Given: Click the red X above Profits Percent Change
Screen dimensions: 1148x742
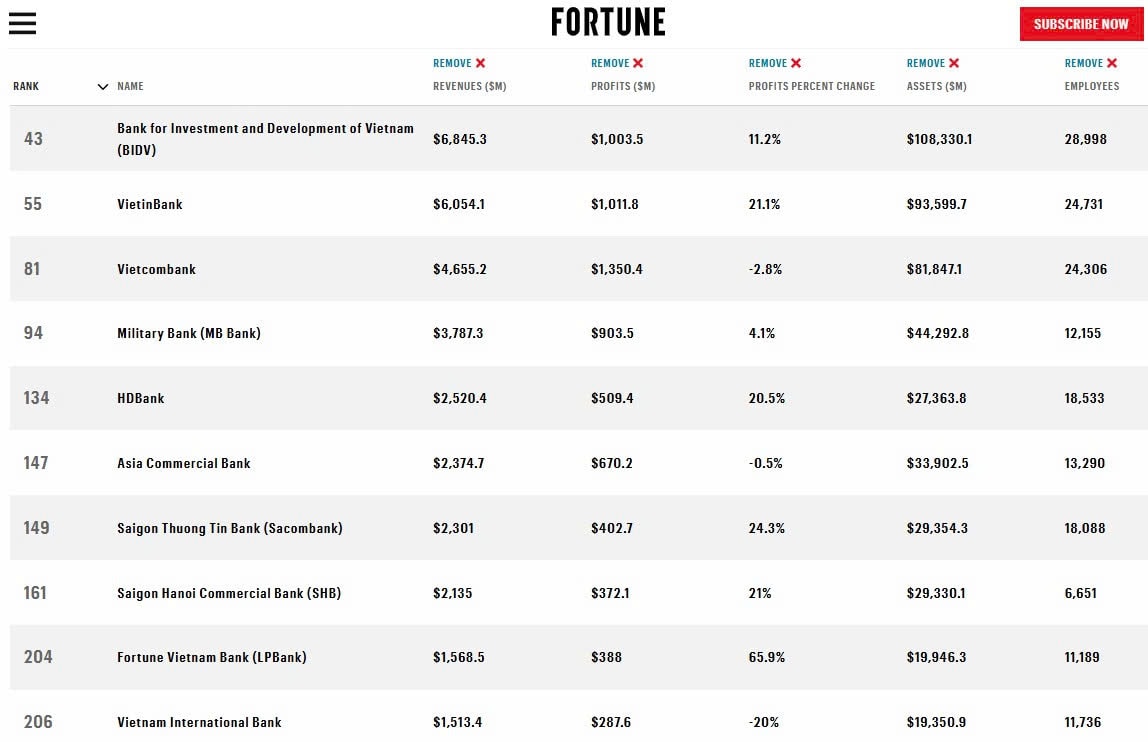Looking at the screenshot, I should (797, 63).
